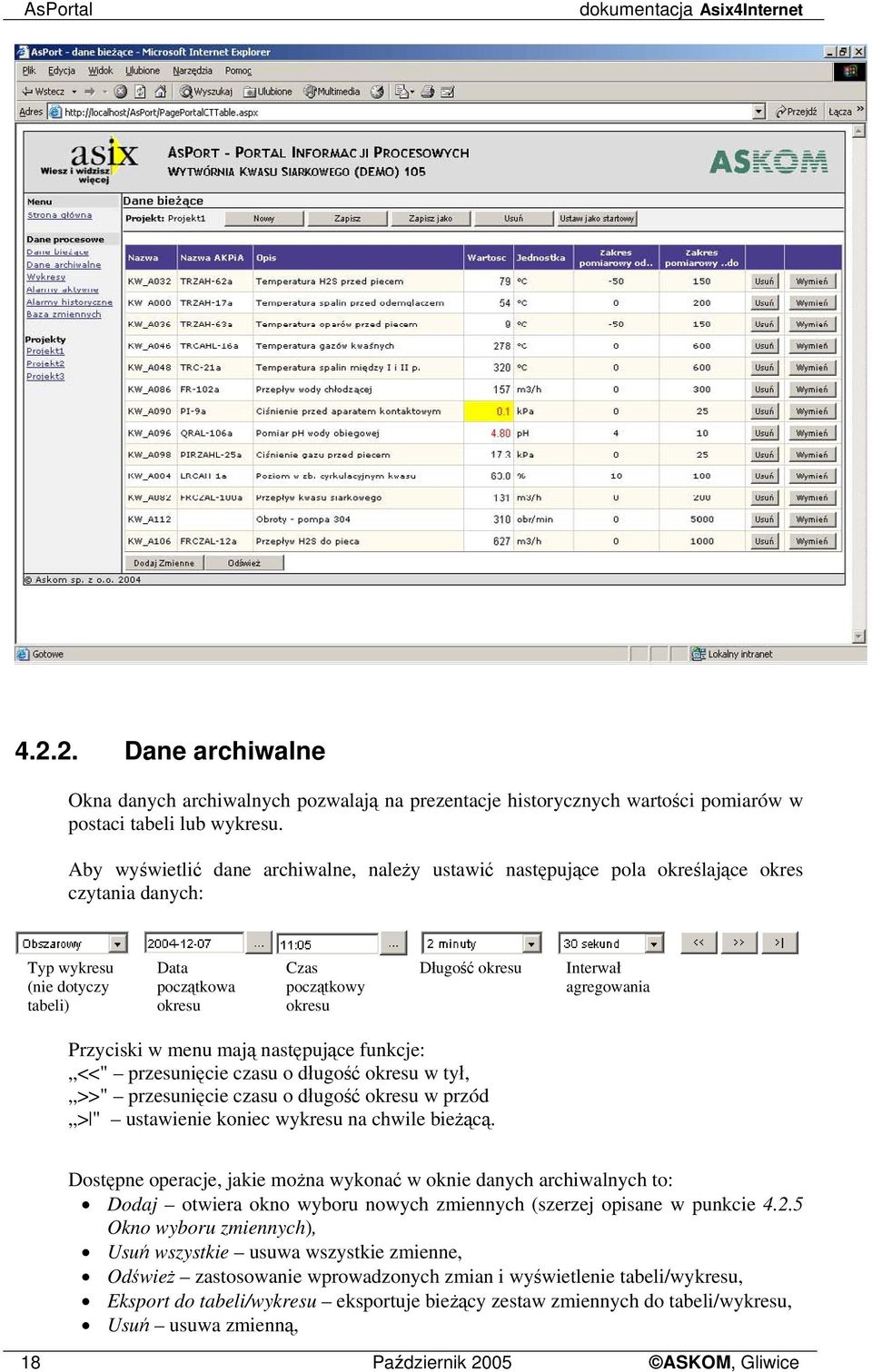
Task: Click the yellow 0.1 kPa value cell
Action: coord(489,411)
